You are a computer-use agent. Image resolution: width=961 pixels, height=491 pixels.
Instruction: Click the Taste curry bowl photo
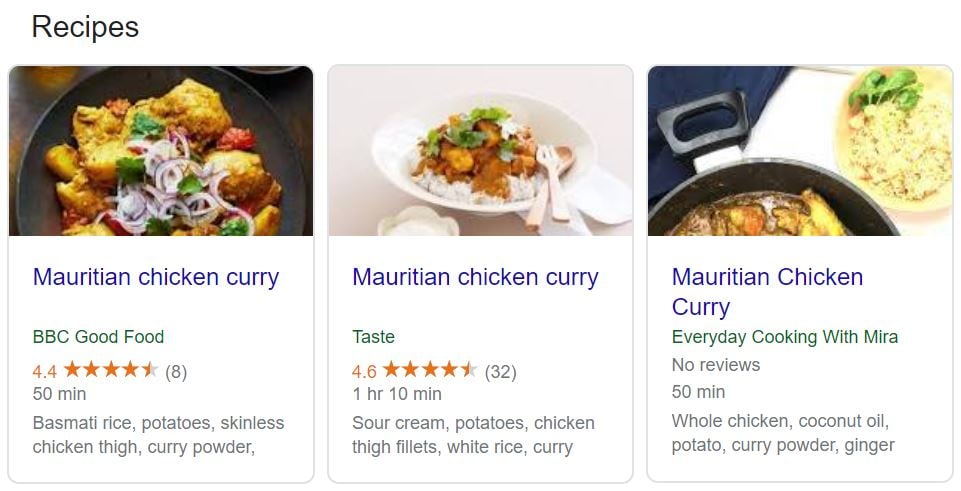click(x=480, y=151)
